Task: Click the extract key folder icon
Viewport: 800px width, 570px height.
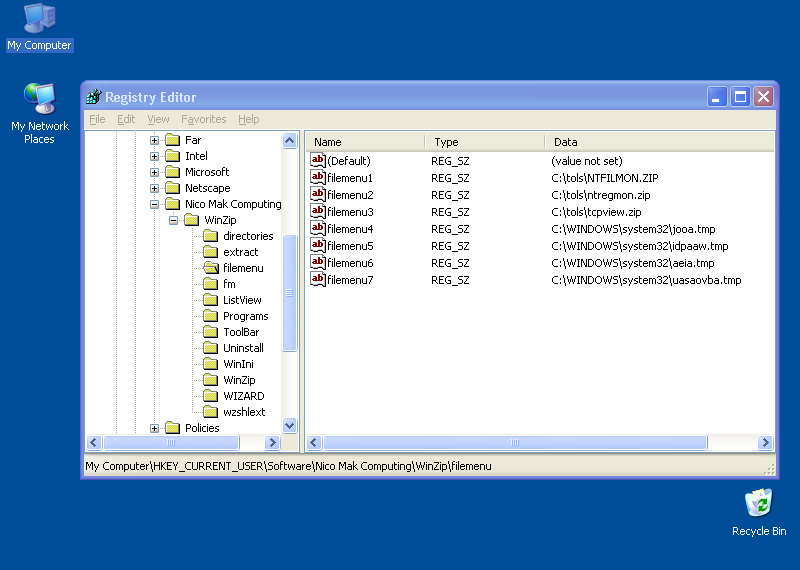Action: pos(211,252)
